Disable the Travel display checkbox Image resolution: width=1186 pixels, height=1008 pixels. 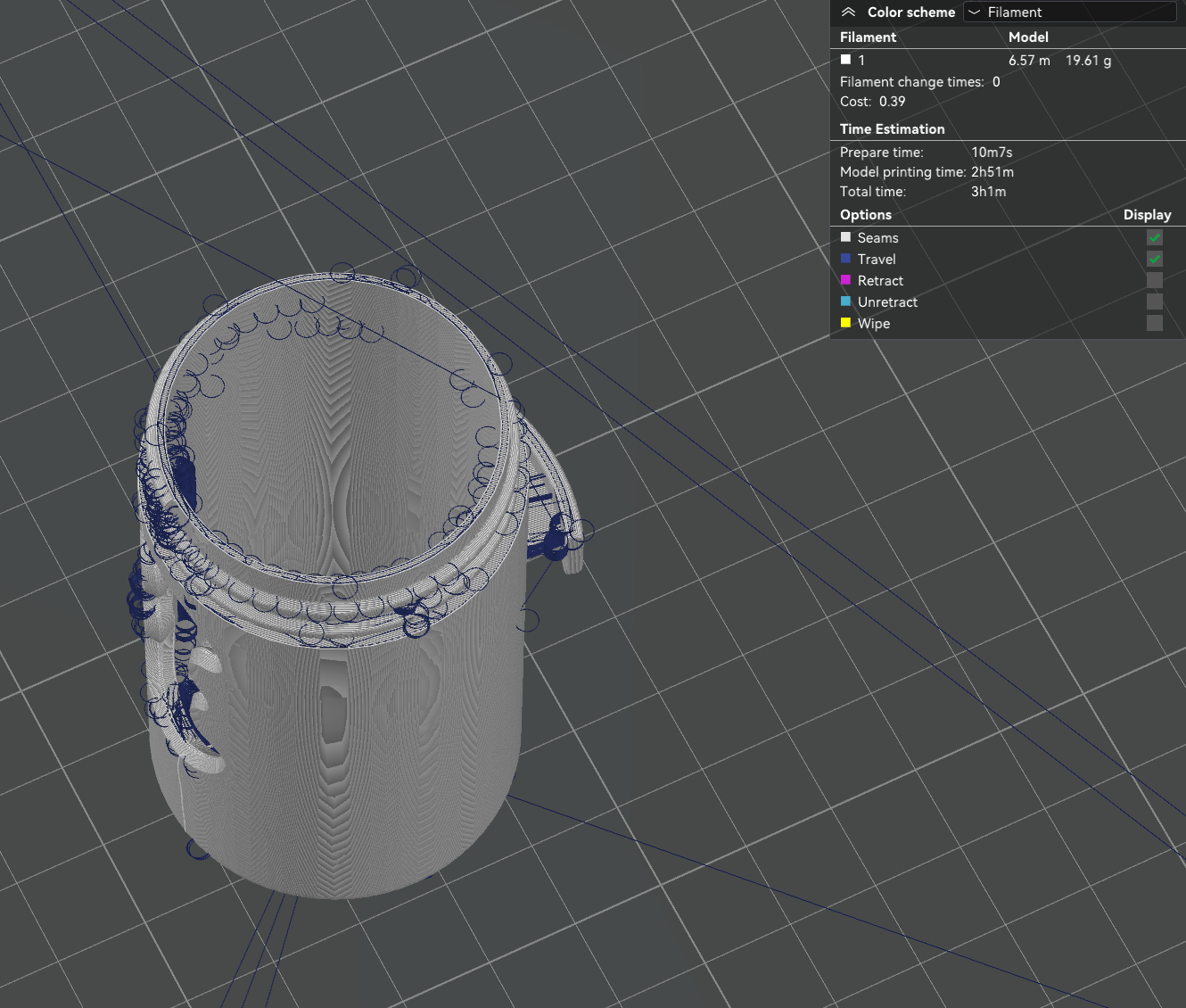1154,259
